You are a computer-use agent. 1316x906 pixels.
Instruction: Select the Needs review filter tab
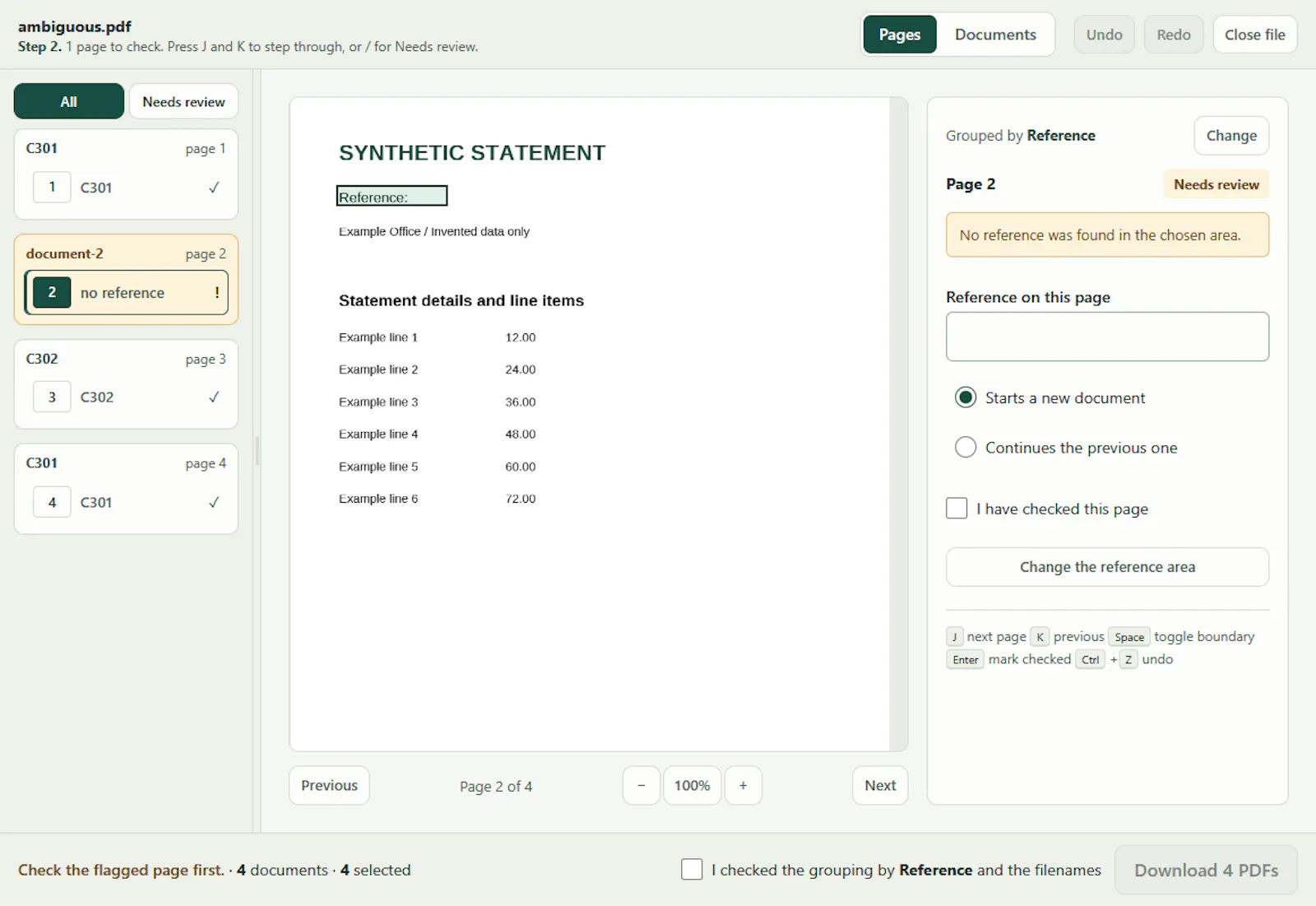click(x=183, y=101)
